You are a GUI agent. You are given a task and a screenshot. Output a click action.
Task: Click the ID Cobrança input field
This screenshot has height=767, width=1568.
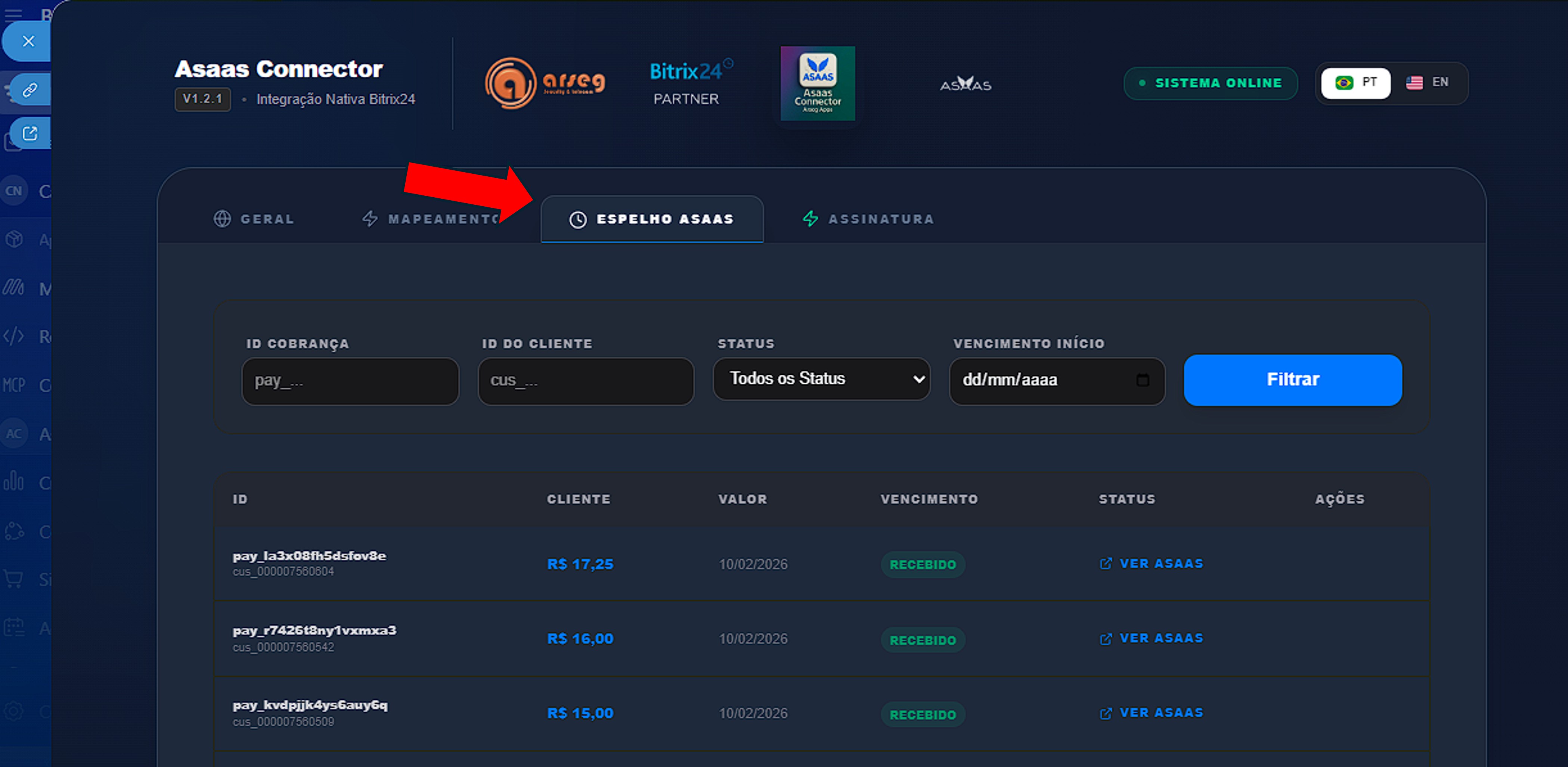350,381
